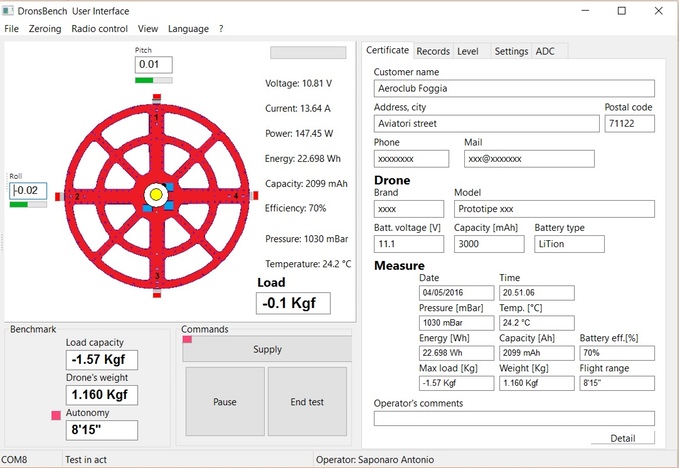Click 'Operator: Saponaro Antonio' in status bar
This screenshot has height=468, width=679.
[x=375, y=459]
